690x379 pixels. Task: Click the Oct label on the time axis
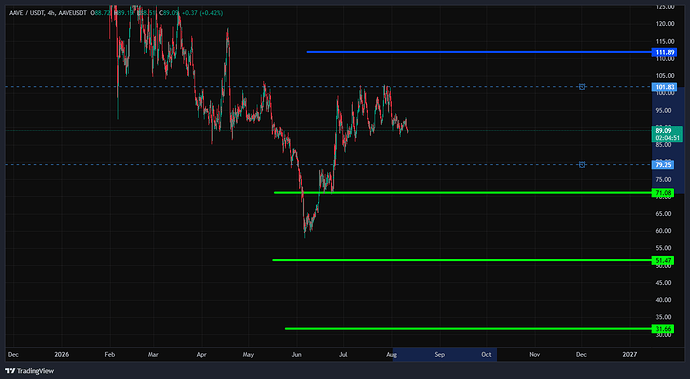pos(486,354)
